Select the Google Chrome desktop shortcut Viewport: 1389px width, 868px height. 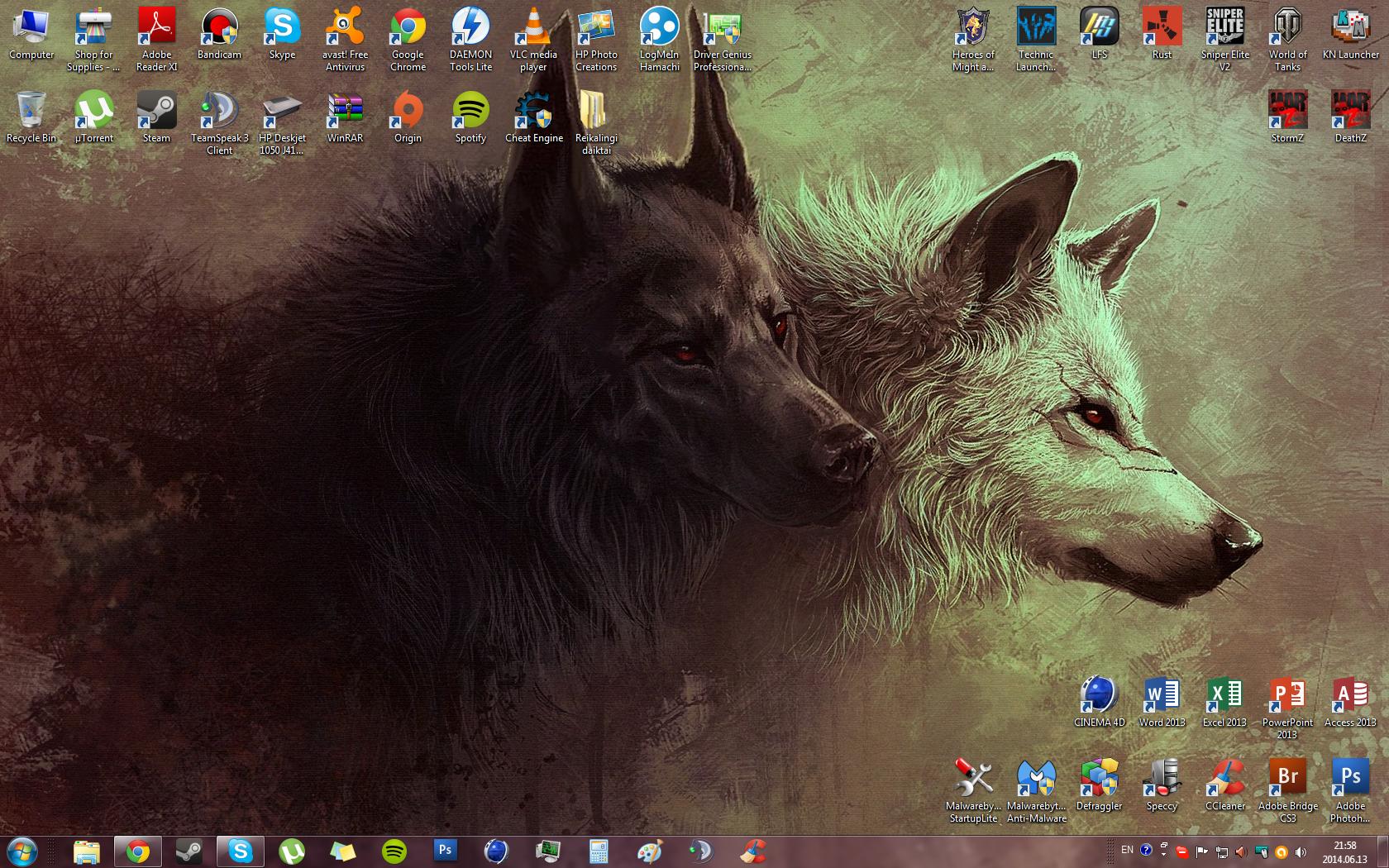[x=408, y=41]
